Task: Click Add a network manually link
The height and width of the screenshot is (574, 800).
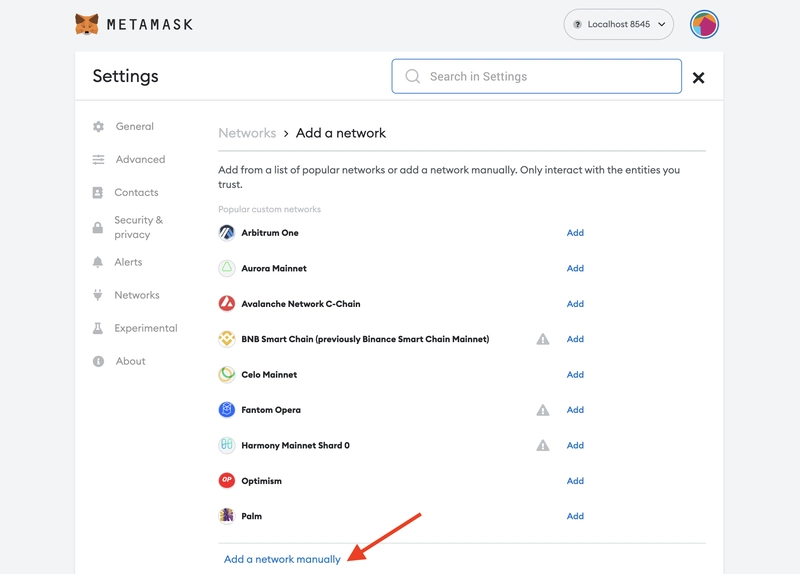Action: [282, 559]
